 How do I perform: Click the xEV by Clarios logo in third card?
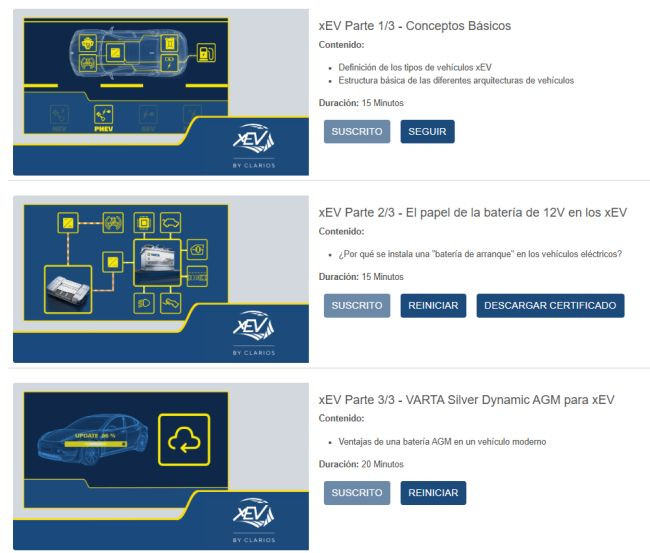coord(253,520)
